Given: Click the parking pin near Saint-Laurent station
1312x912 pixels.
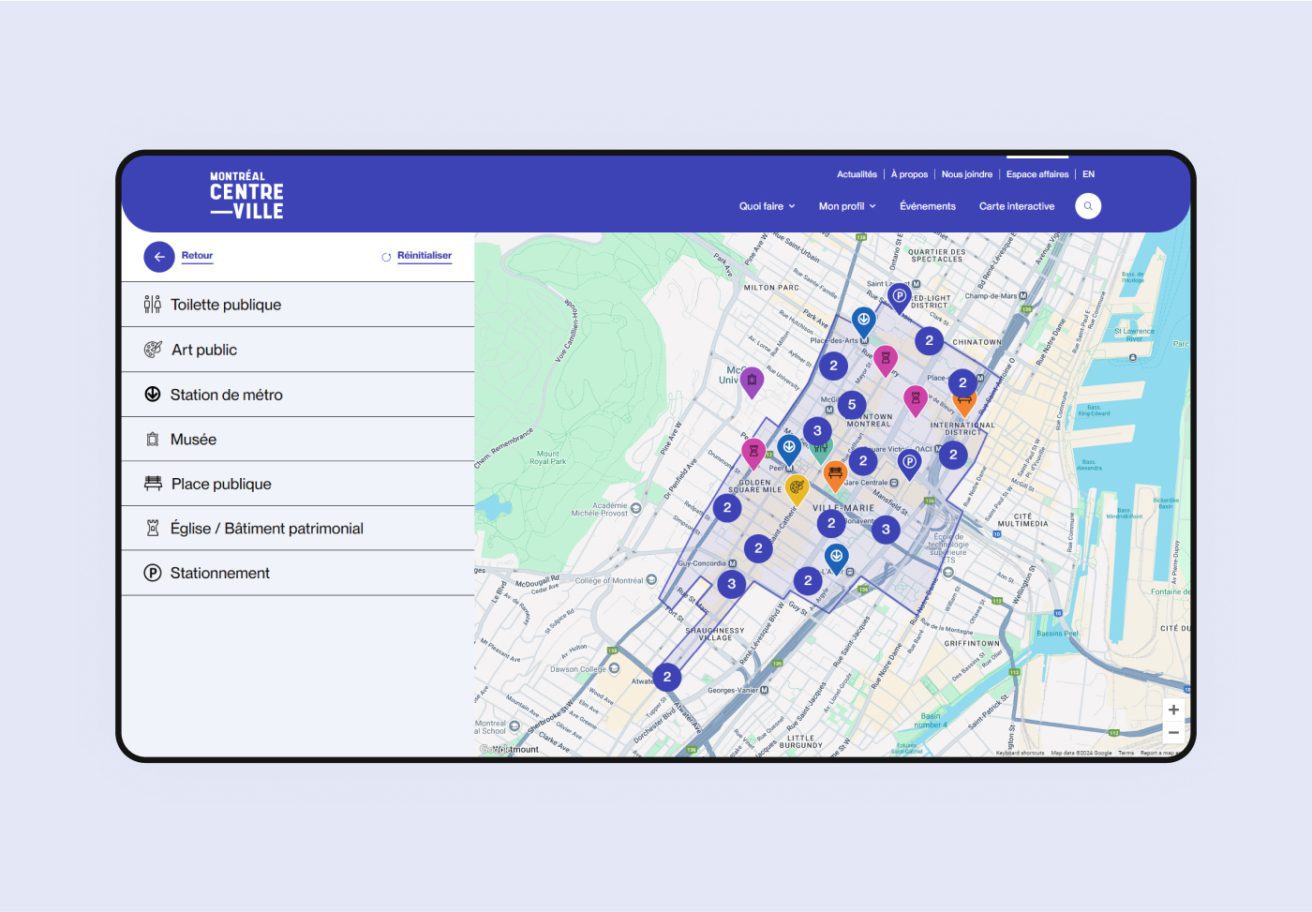Looking at the screenshot, I should coord(899,296).
